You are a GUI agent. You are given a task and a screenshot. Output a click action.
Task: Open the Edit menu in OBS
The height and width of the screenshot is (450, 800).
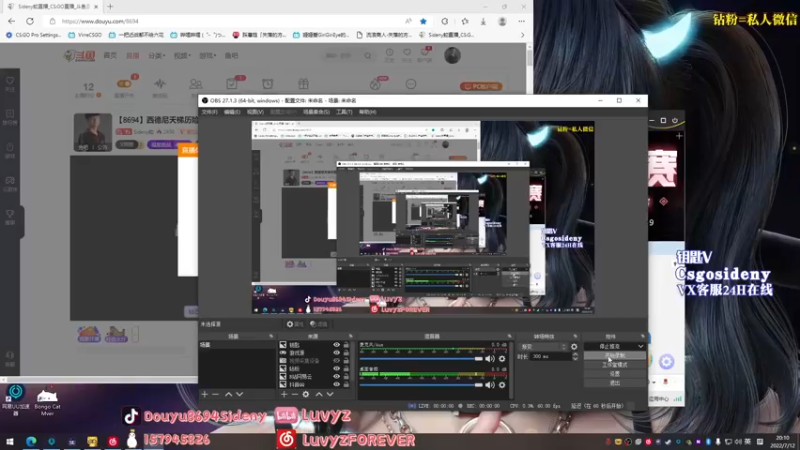point(232,112)
